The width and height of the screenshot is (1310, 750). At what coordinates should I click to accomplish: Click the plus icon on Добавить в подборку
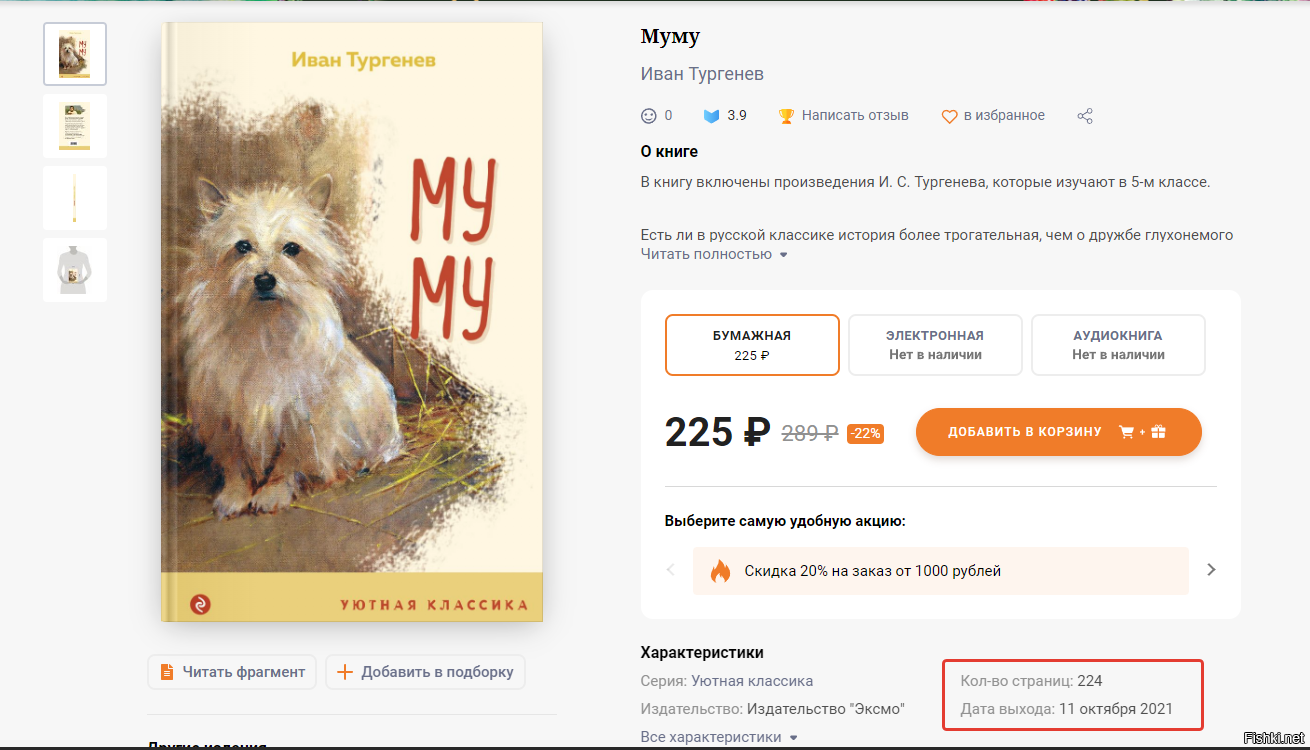(x=345, y=672)
